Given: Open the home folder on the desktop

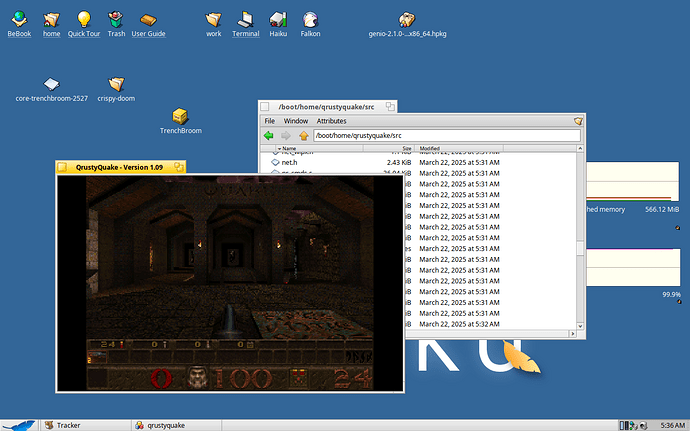Looking at the screenshot, I should (51, 19).
